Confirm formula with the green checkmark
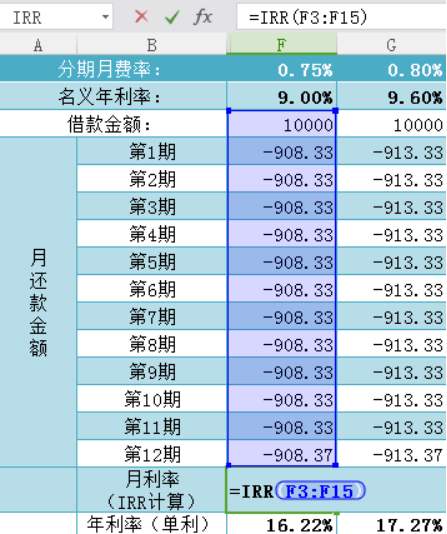The height and width of the screenshot is (534, 447). click(172, 16)
